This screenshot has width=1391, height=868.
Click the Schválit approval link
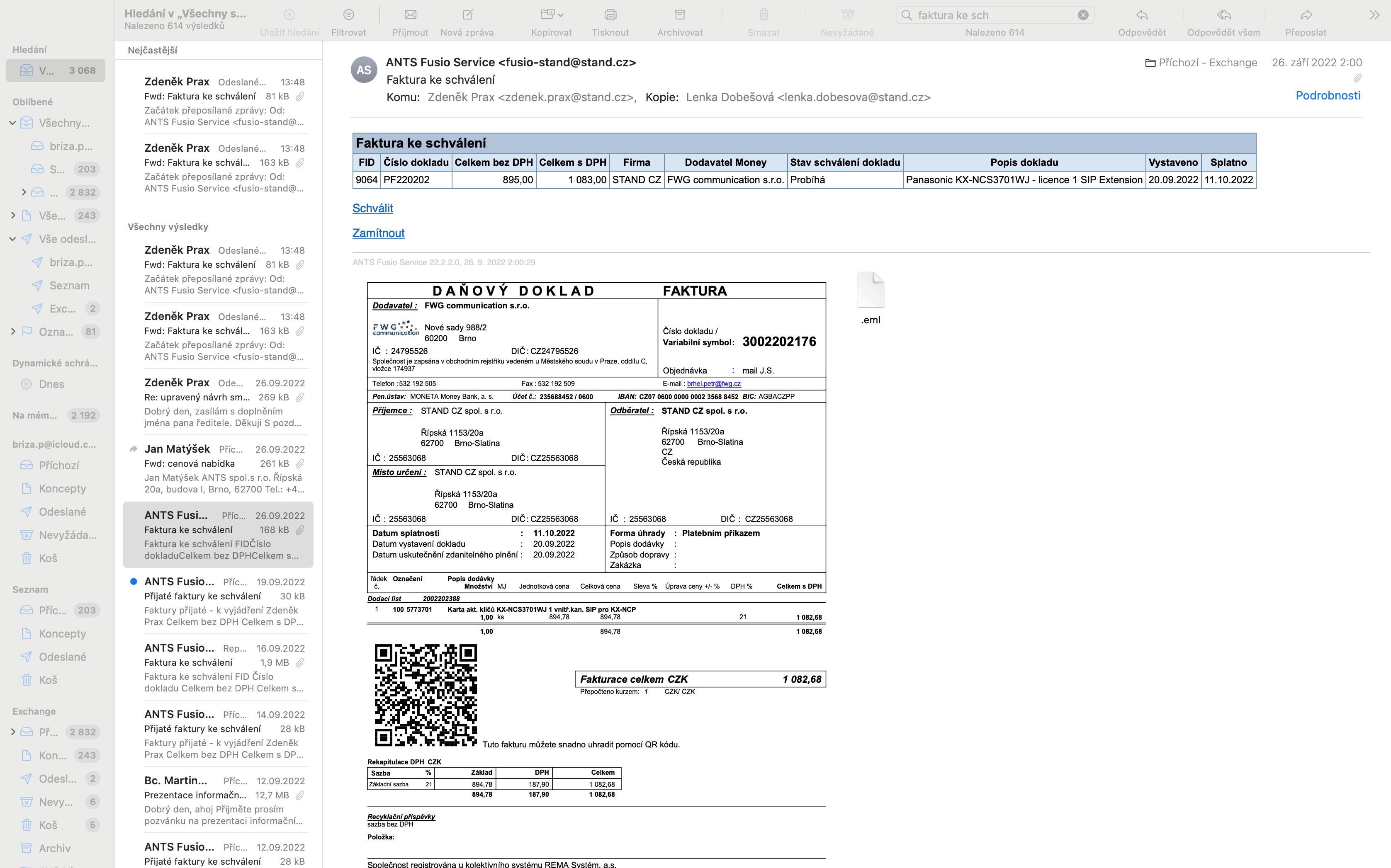click(x=372, y=209)
